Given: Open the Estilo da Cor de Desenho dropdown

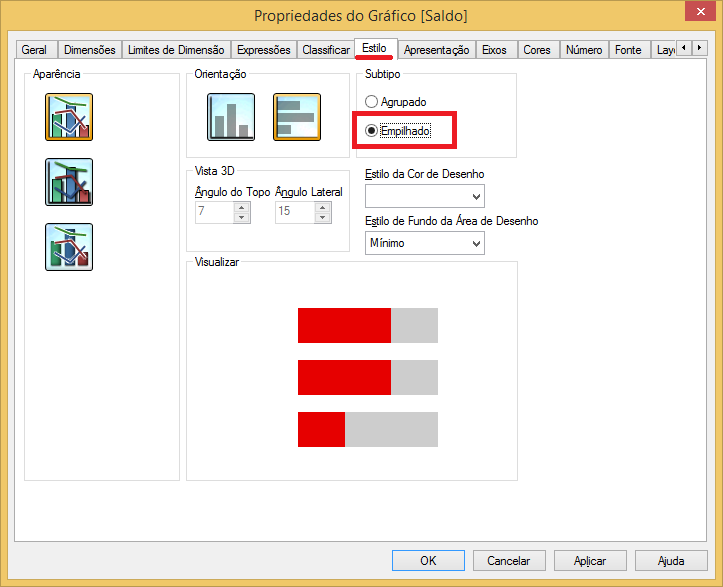Looking at the screenshot, I should pyautogui.click(x=425, y=196).
